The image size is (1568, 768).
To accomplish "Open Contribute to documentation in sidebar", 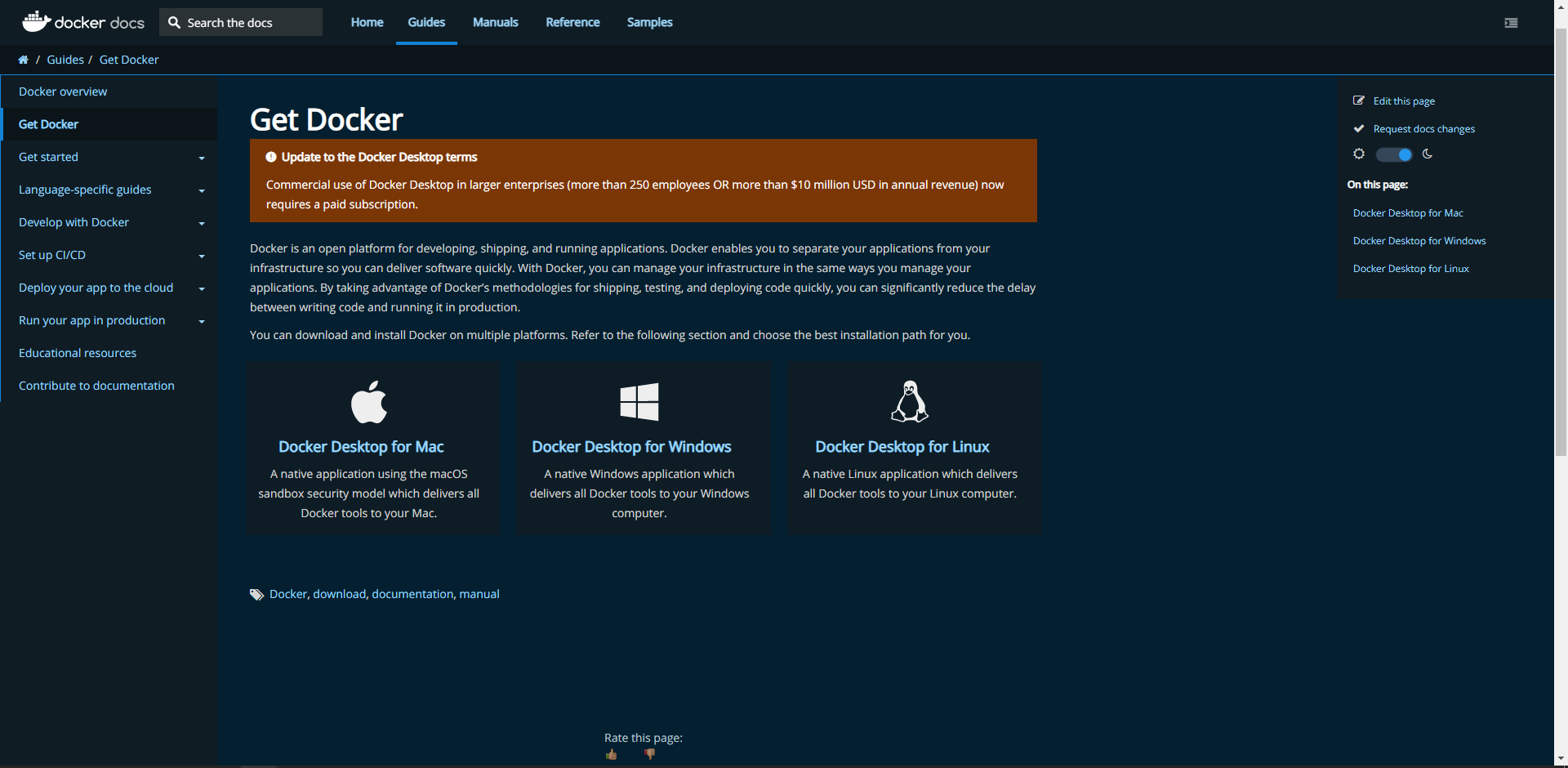I will pyautogui.click(x=96, y=386).
